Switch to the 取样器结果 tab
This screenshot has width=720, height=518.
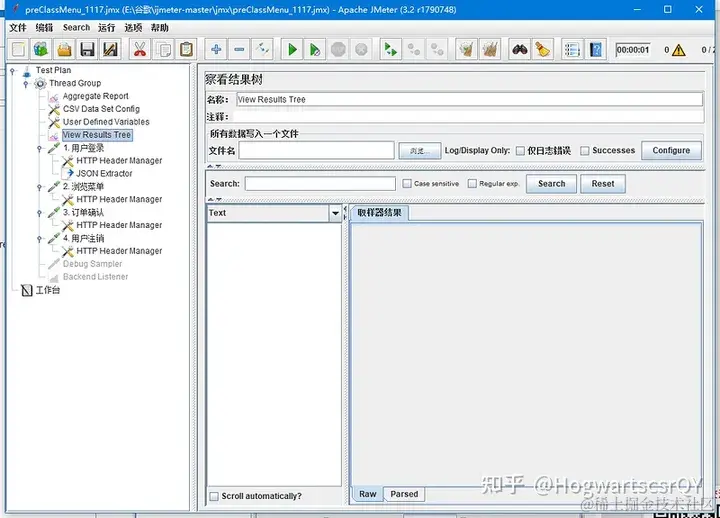point(379,213)
